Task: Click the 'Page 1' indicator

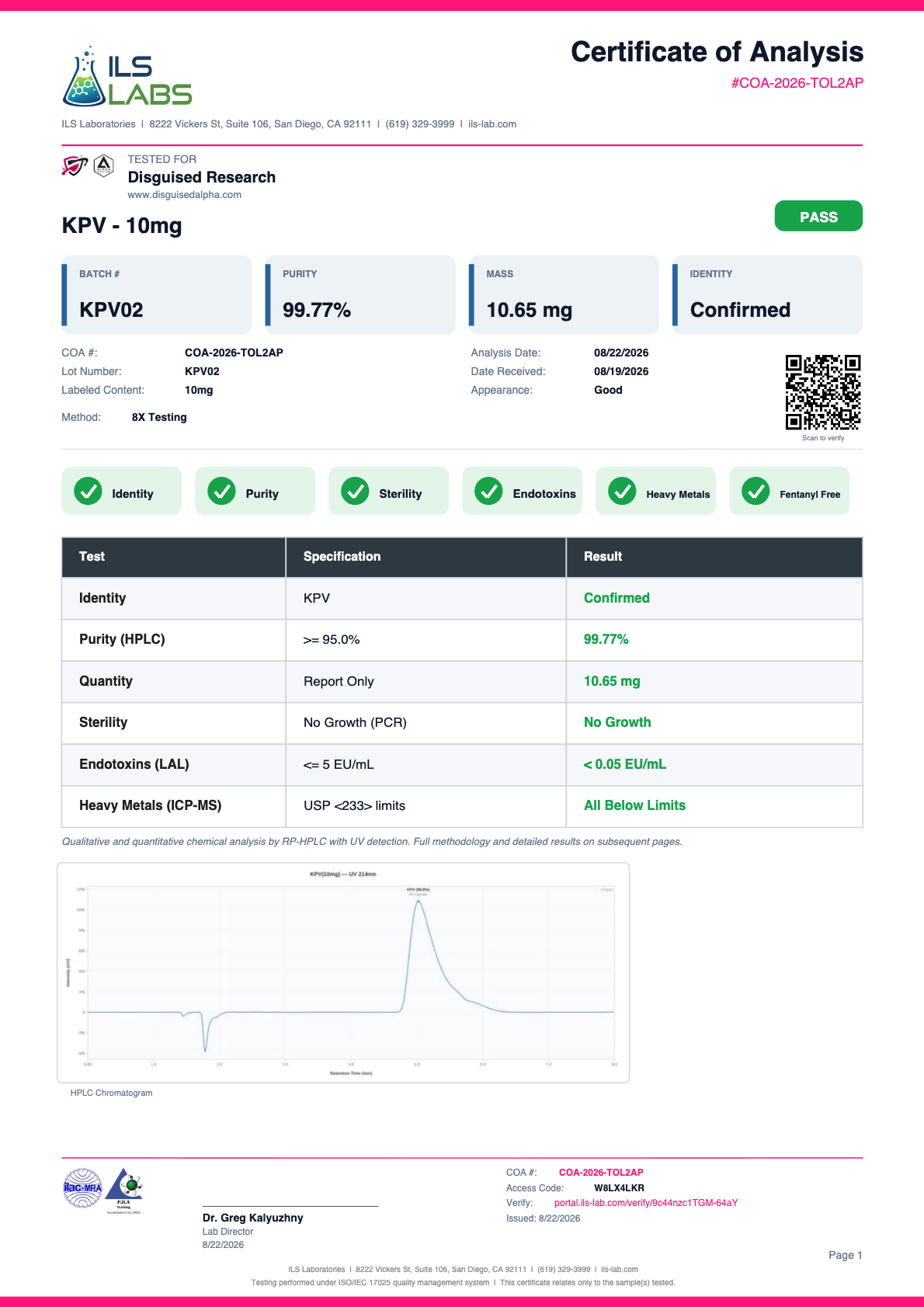Action: point(845,1255)
